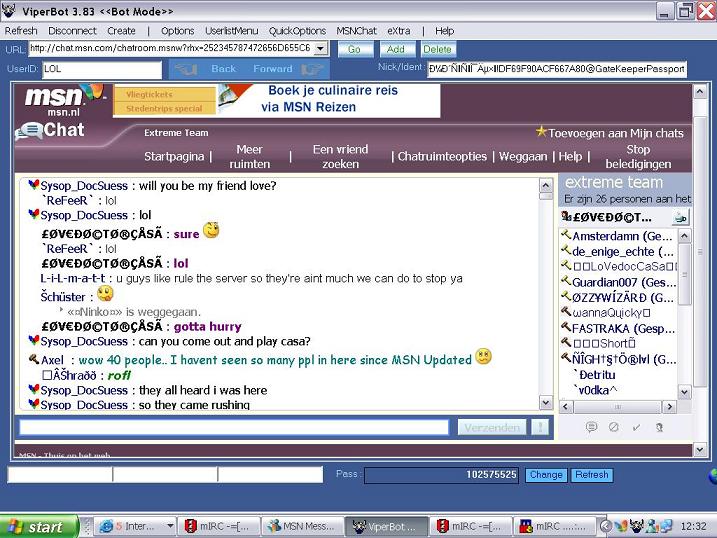Open the Stedentrips special ad link

[164, 109]
